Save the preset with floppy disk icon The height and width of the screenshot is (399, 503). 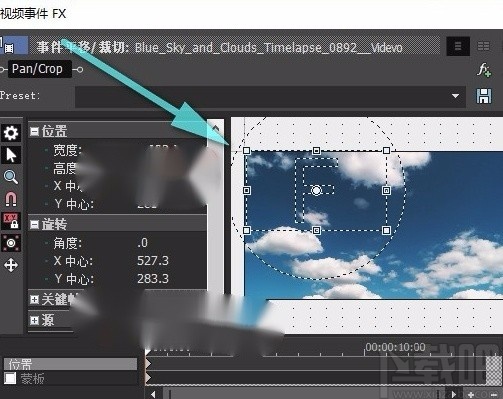click(x=484, y=96)
